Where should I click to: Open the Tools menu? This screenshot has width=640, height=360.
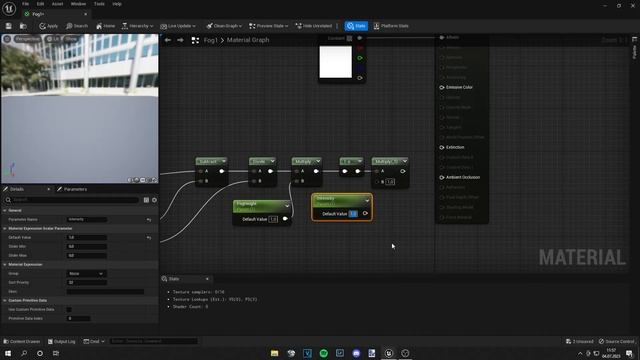tap(99, 4)
